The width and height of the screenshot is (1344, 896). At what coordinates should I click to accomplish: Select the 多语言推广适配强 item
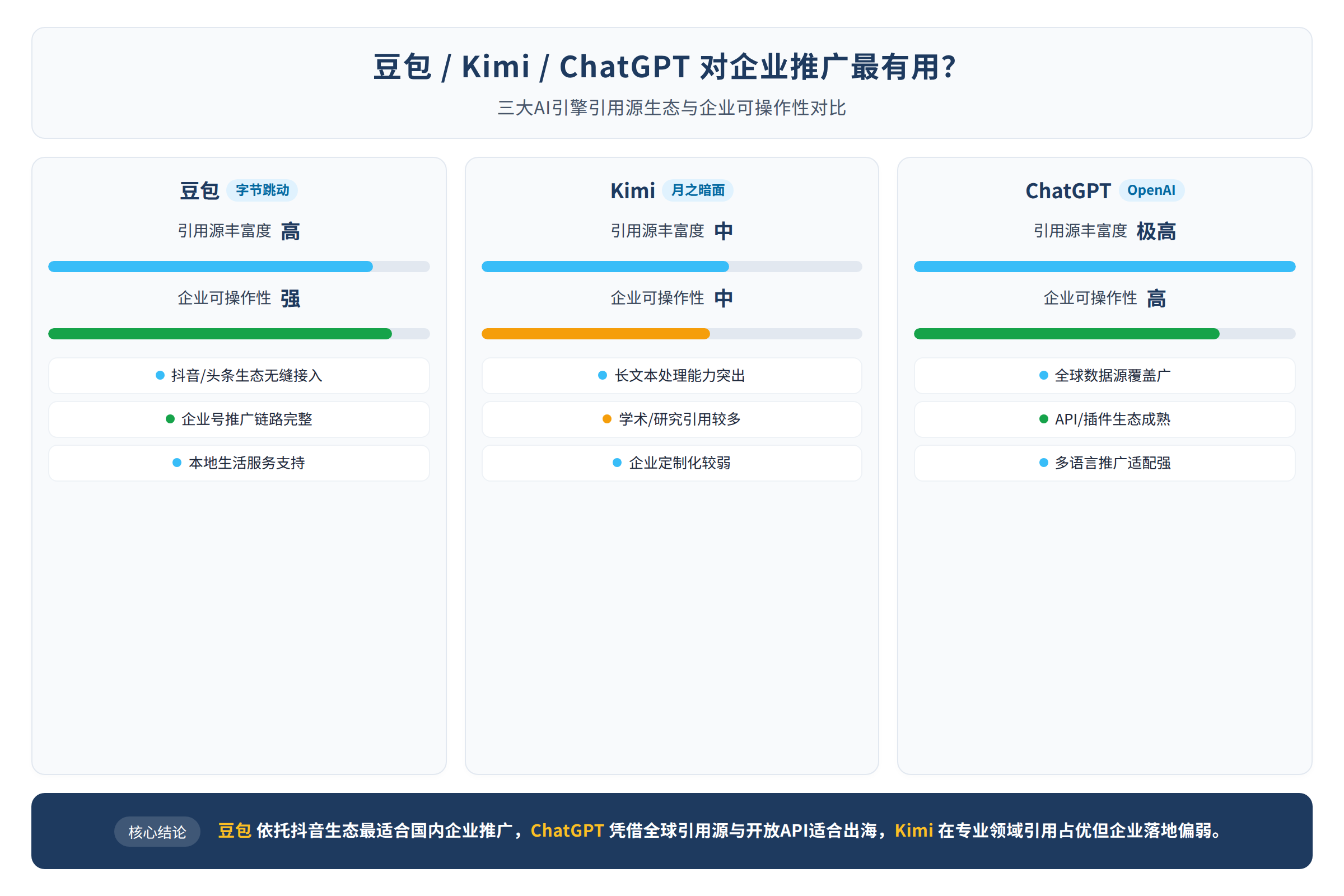pyautogui.click(x=1104, y=463)
